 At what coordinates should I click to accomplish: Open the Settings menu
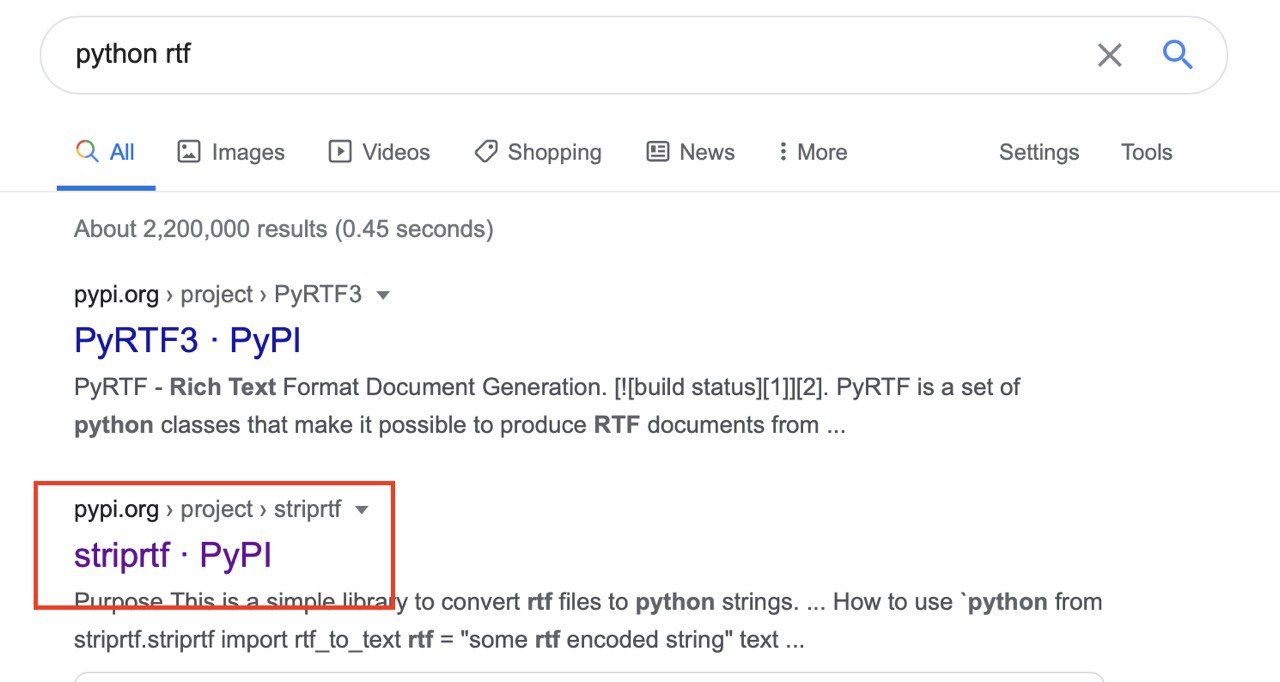(x=1039, y=152)
